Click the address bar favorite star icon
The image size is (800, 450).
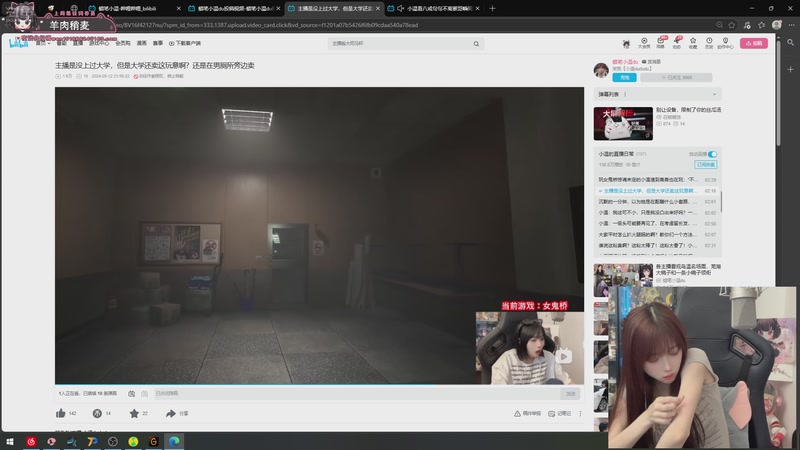click(732, 25)
